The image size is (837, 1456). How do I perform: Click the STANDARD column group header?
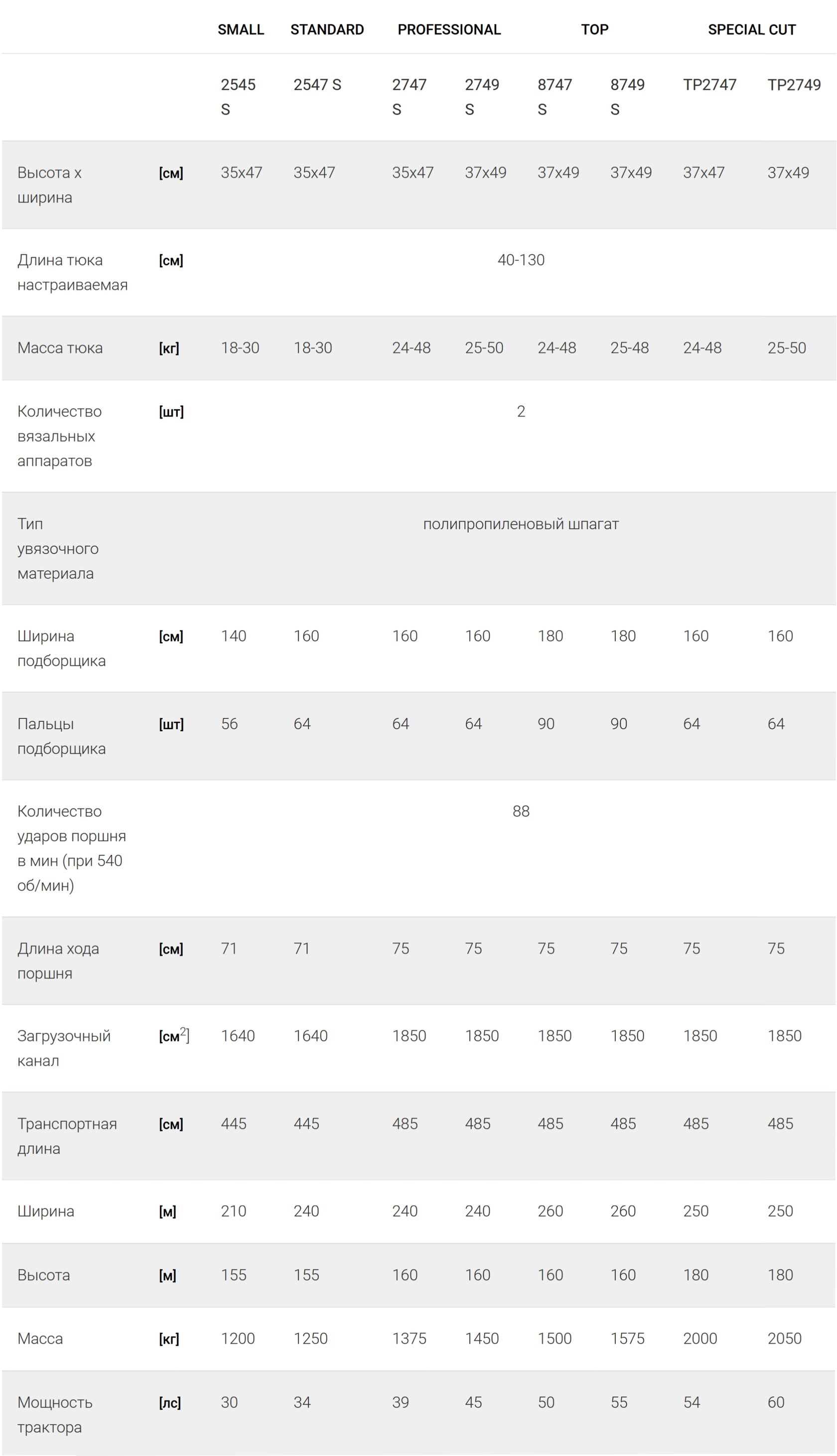[326, 29]
